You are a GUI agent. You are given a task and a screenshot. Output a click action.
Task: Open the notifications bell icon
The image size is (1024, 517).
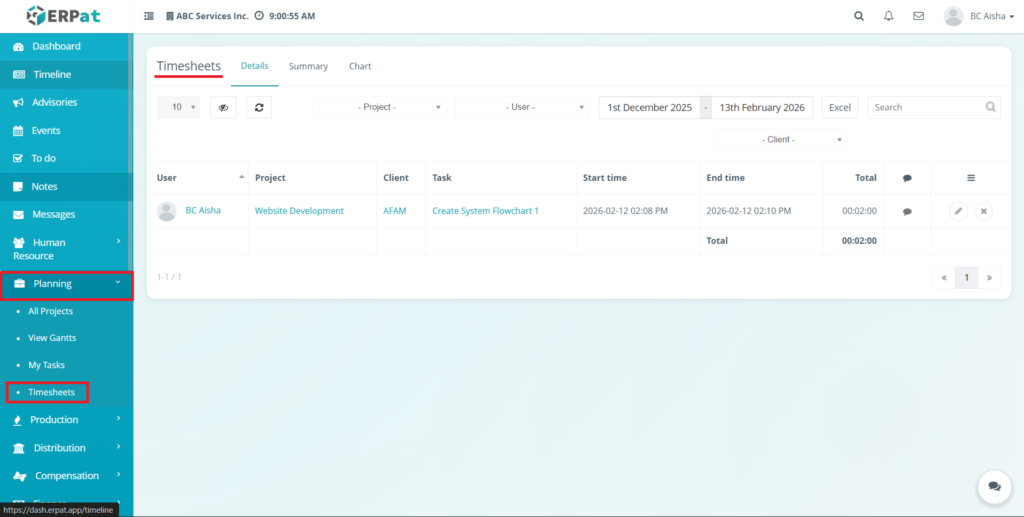(888, 16)
